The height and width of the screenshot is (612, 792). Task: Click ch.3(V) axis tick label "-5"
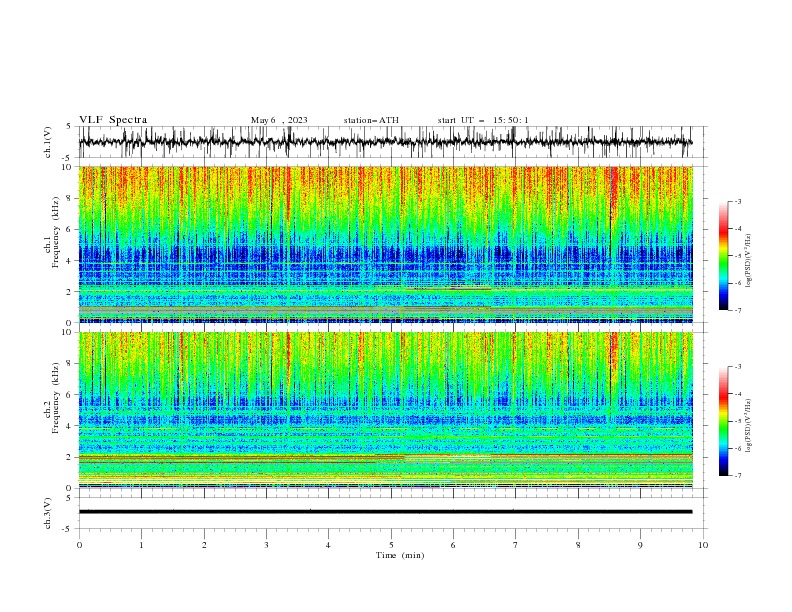point(68,529)
